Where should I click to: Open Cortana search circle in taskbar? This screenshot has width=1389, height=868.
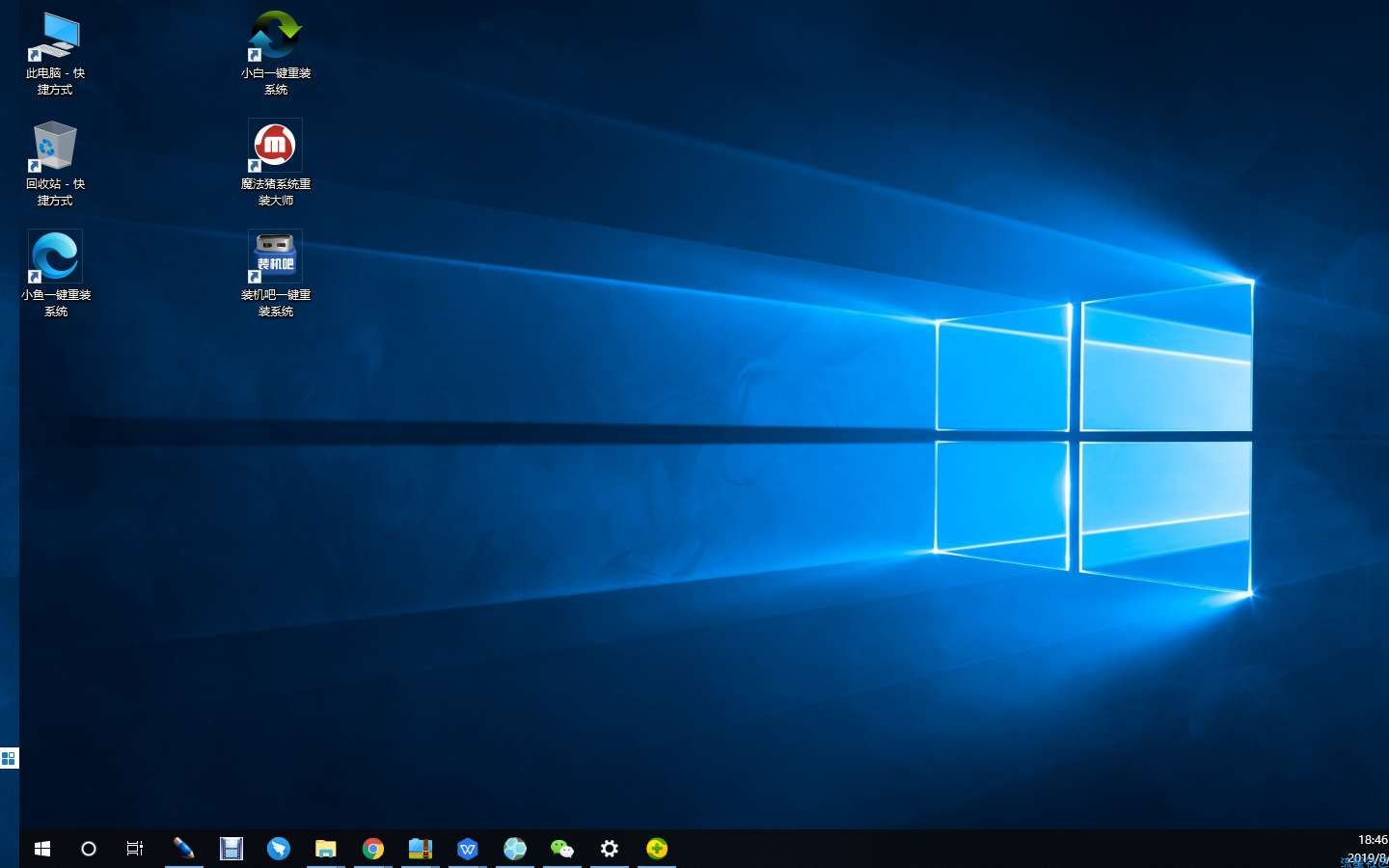89,849
